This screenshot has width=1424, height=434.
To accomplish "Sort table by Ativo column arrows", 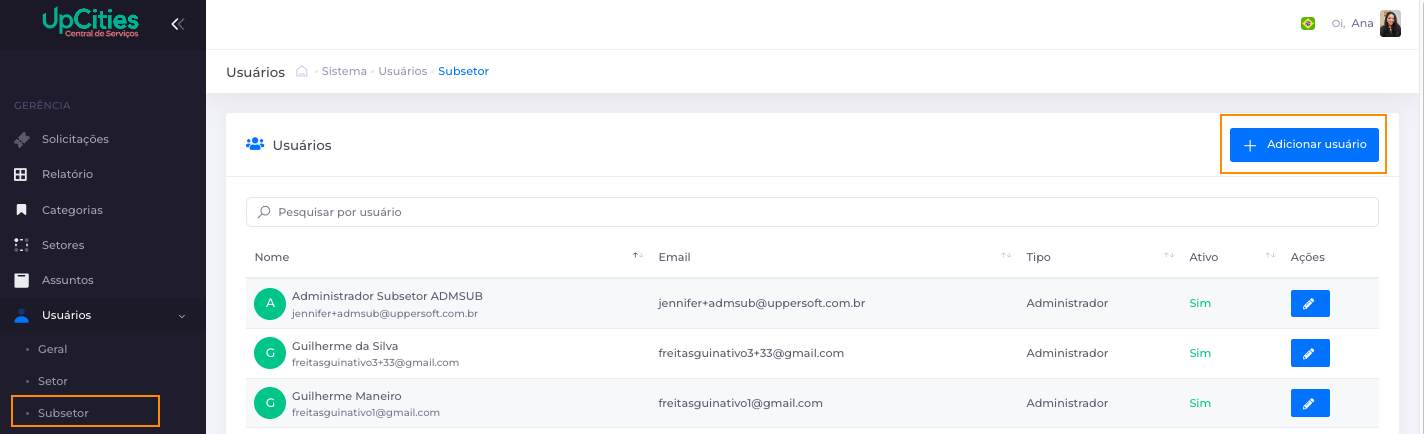I will 1270,257.
